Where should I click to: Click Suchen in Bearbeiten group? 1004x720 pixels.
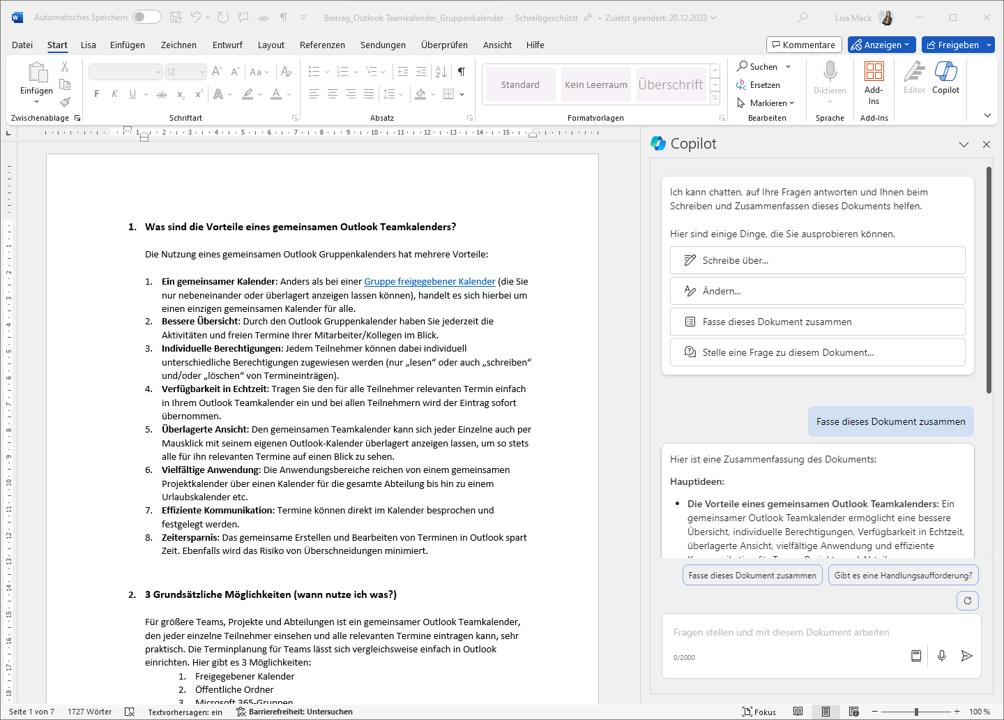click(x=763, y=67)
